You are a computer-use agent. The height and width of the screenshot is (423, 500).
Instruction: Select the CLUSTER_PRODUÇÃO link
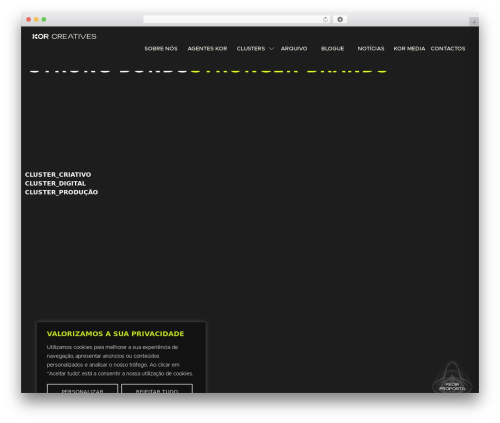61,192
